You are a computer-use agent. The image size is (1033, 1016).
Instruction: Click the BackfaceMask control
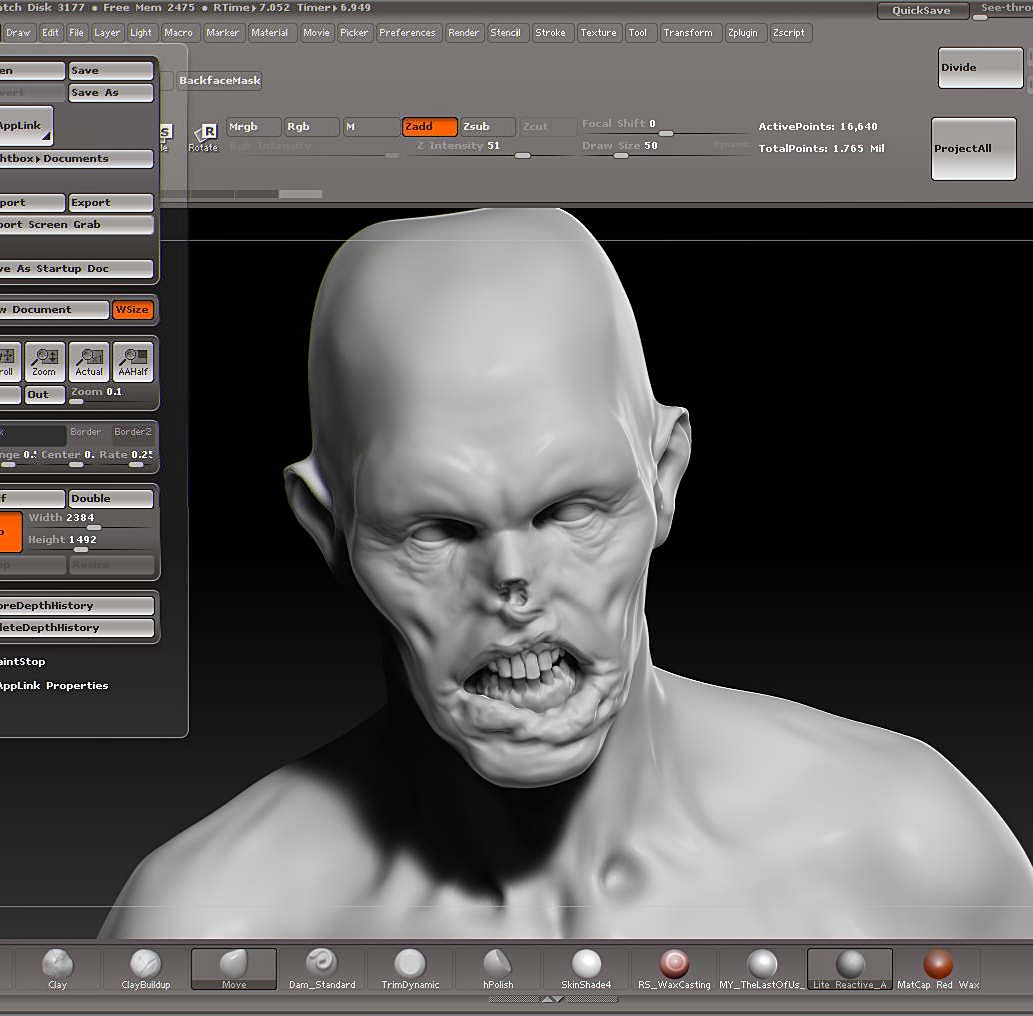(x=219, y=80)
